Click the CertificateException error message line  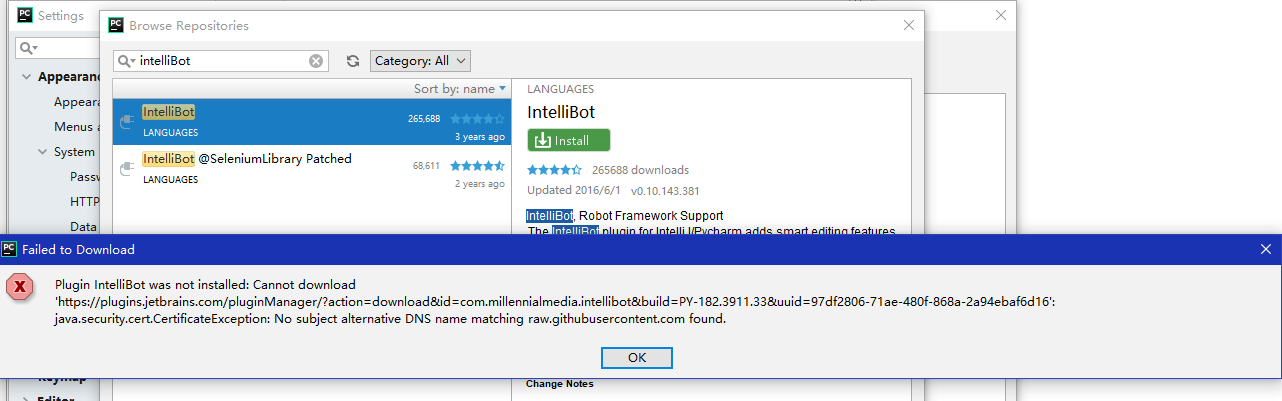(390, 319)
